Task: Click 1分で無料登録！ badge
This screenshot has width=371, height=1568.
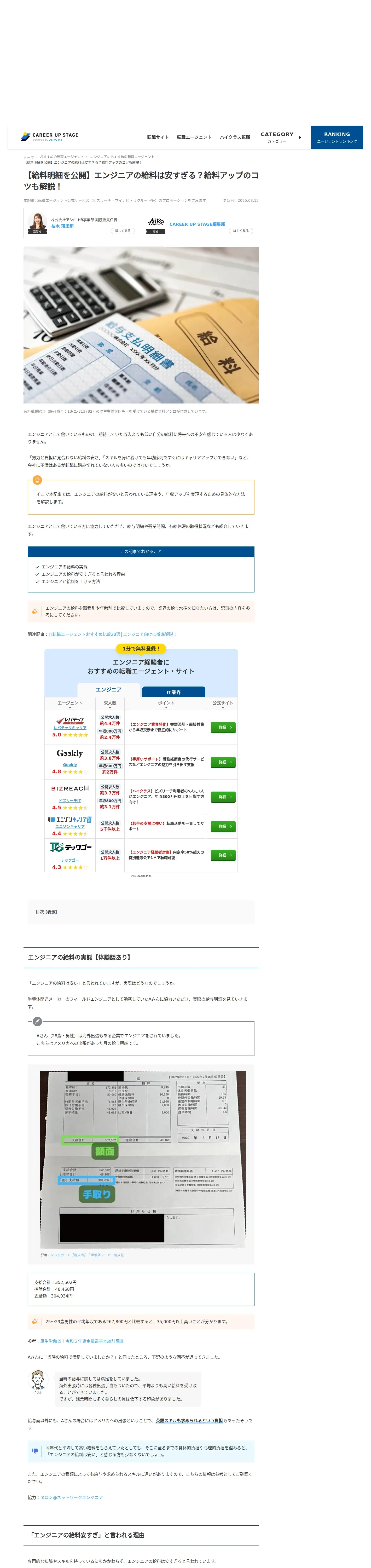Action: pyautogui.click(x=141, y=649)
